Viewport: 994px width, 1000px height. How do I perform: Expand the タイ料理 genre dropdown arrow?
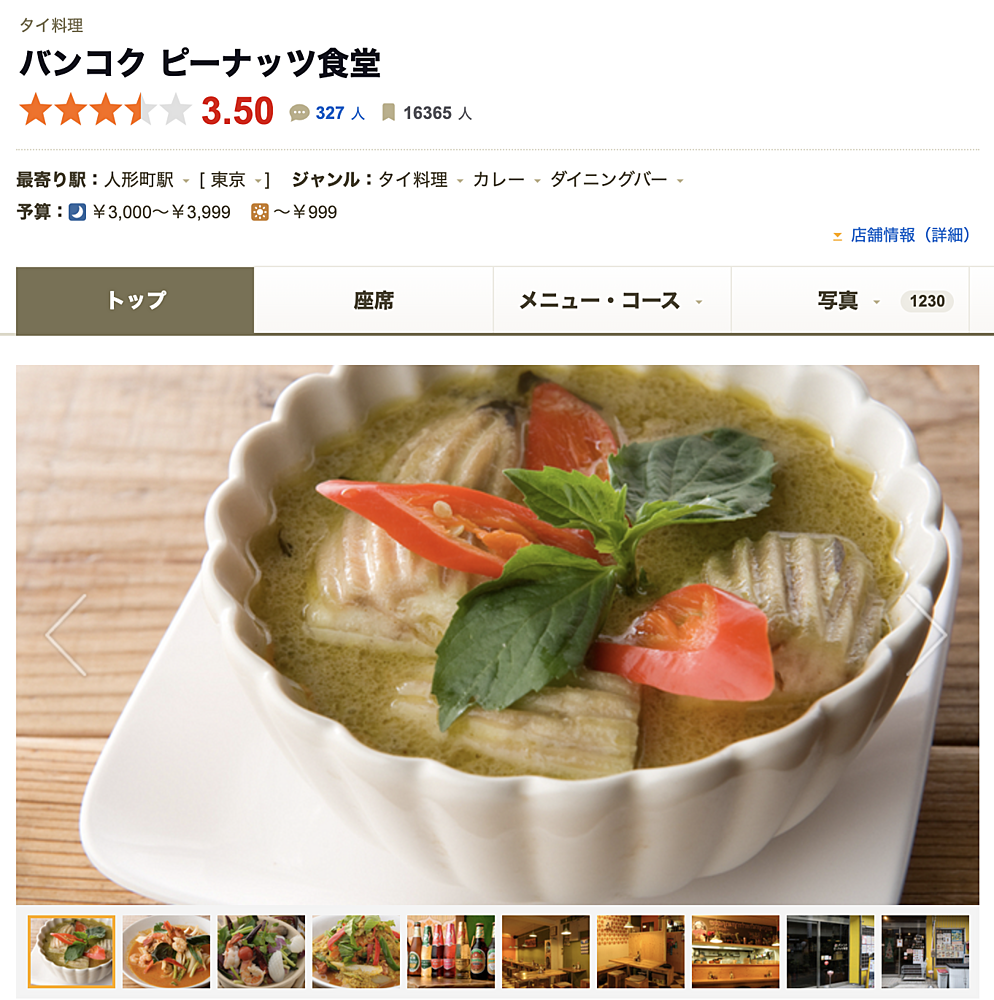460,181
